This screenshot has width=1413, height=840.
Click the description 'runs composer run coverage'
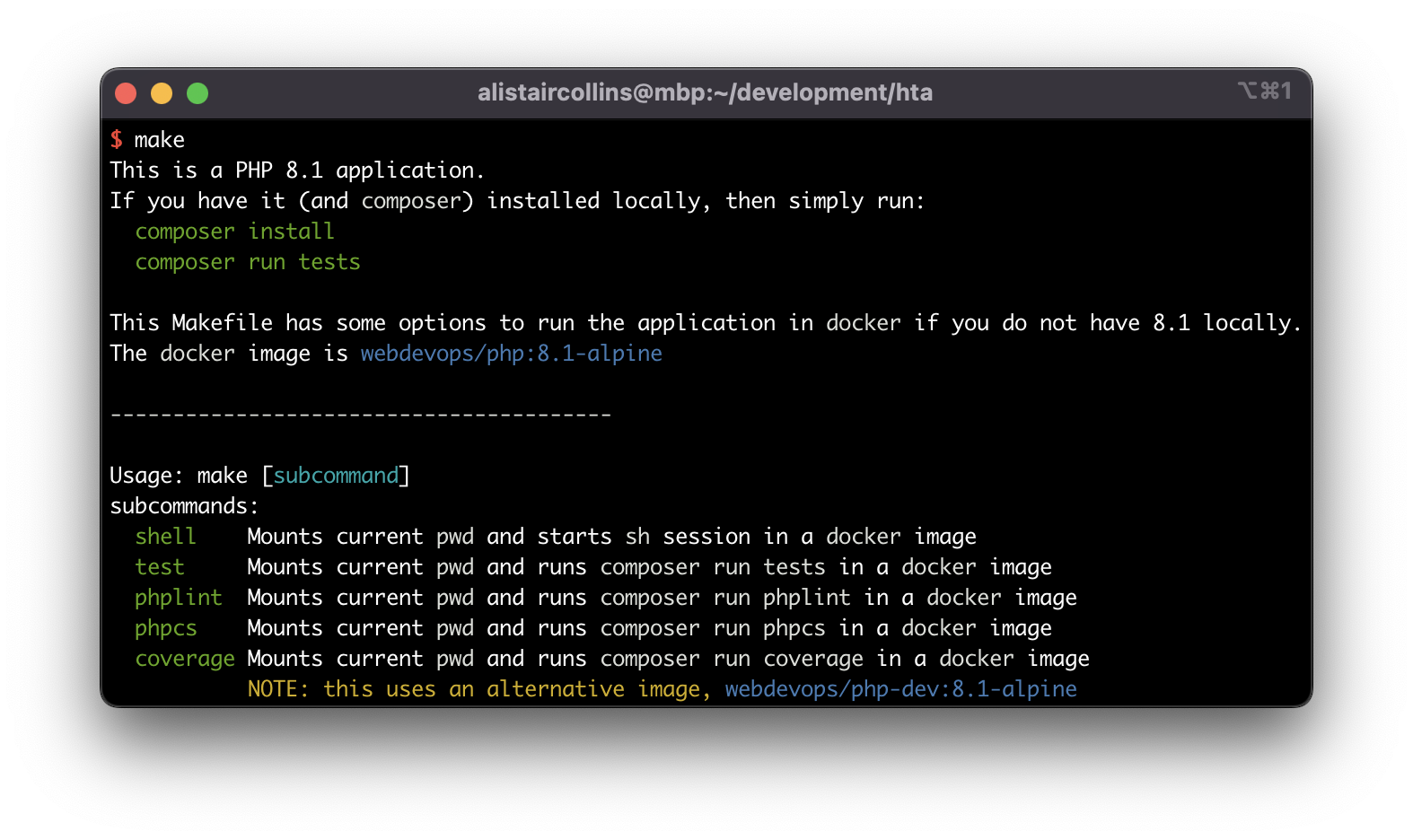(x=700, y=659)
